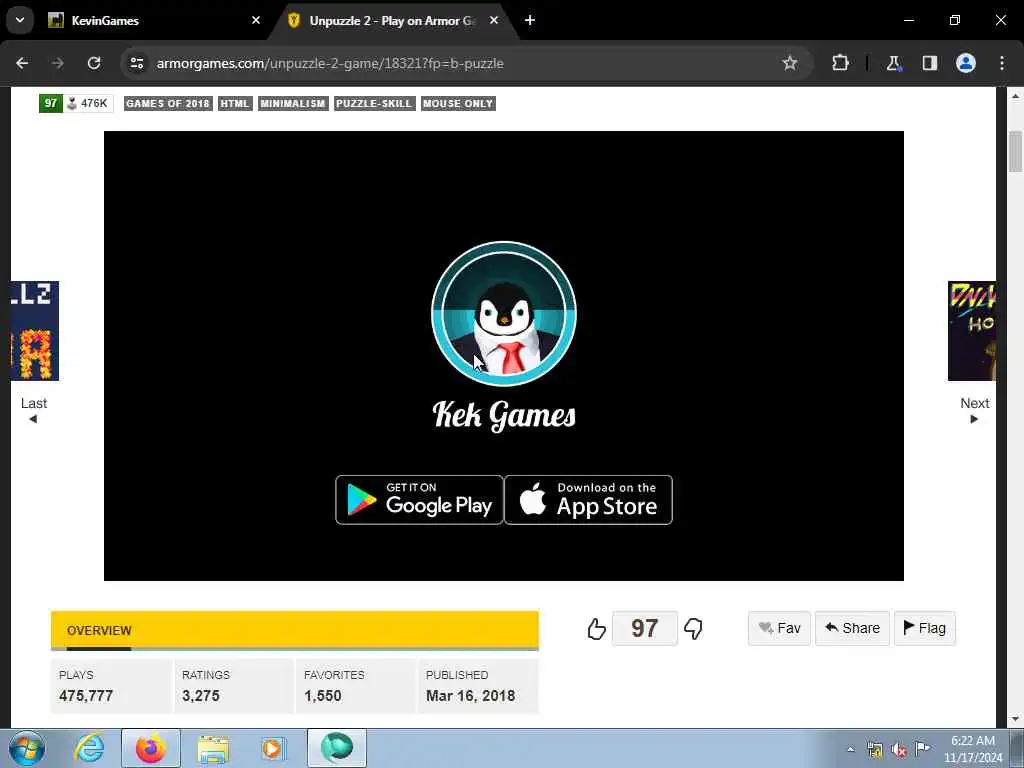Click the page vertical scrollbar thumb
Viewport: 1024px width, 768px height.
click(1015, 152)
